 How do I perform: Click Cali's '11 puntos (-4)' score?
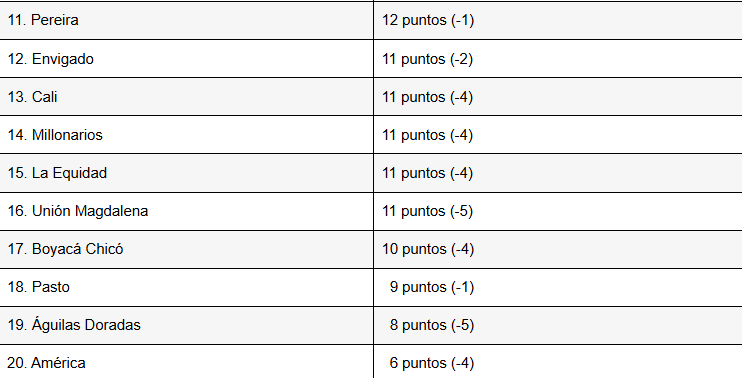pos(428,97)
